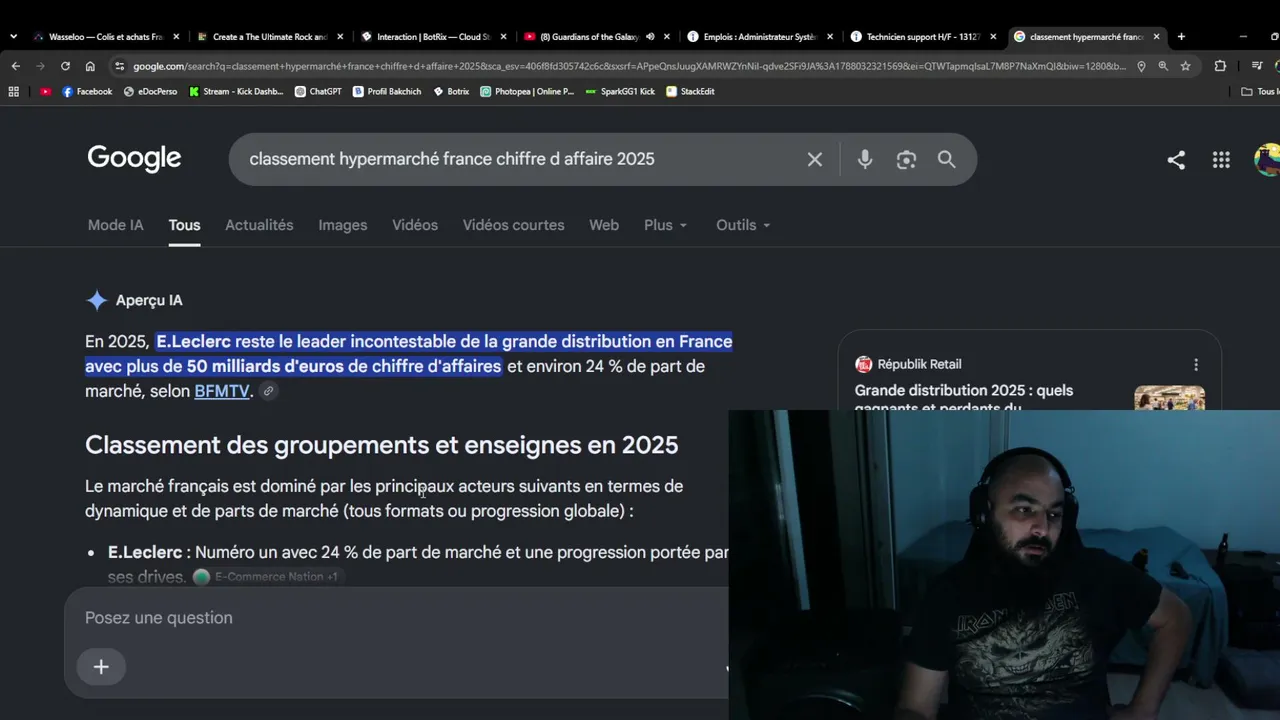Select the Tous results tab
The image size is (1280, 720).
tap(184, 225)
